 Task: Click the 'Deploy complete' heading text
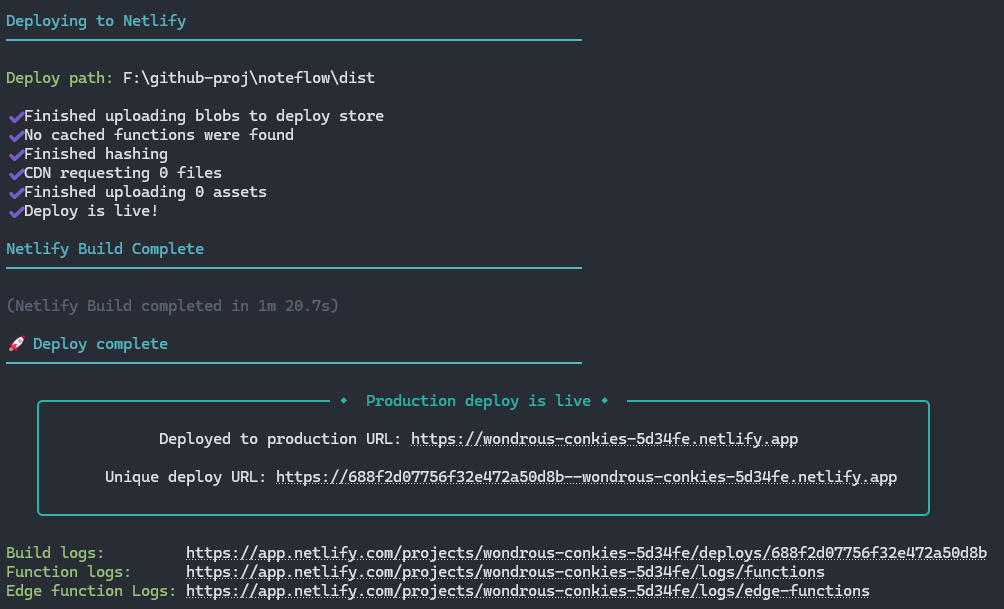tap(101, 344)
